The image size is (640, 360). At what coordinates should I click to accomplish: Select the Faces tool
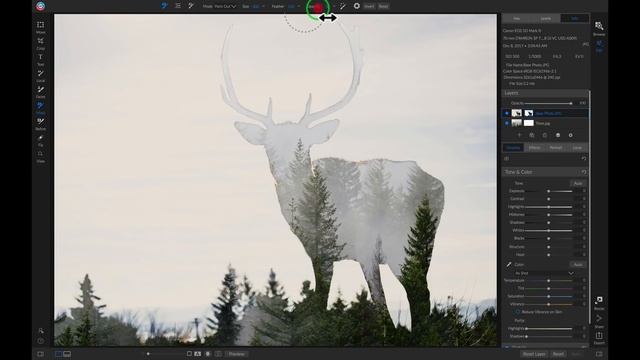(x=40, y=92)
